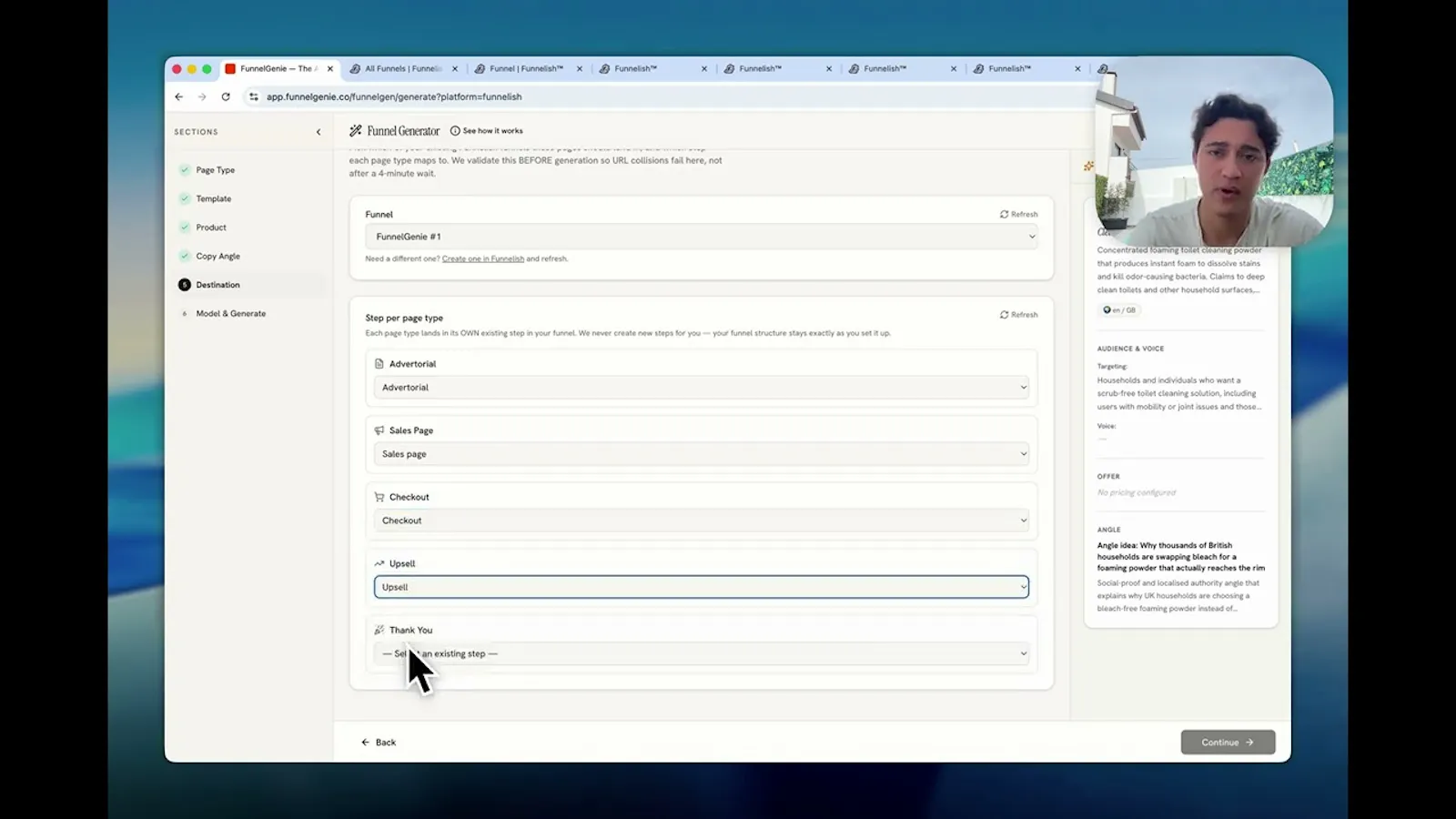Open the Thank You step dropdown
The image size is (1456, 819).
pyautogui.click(x=702, y=653)
